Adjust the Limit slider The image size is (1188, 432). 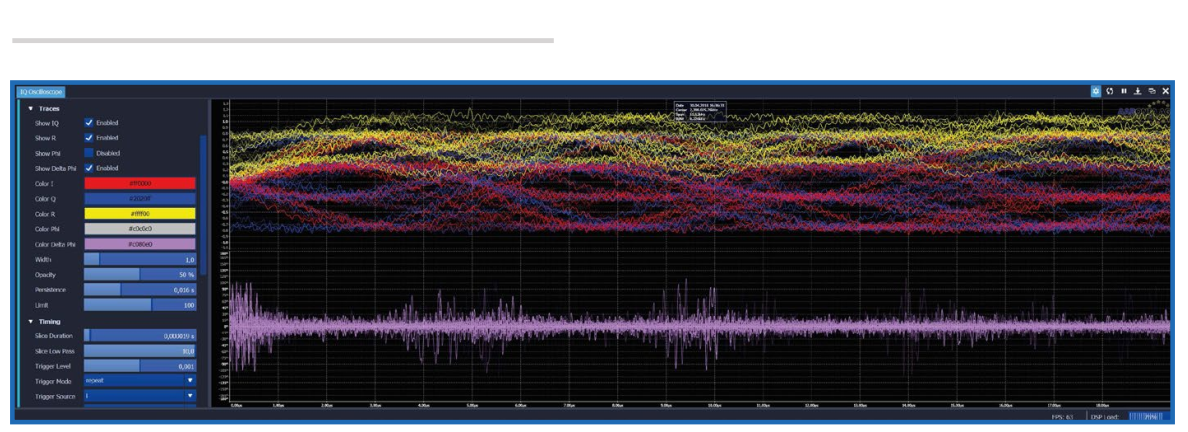coord(139,305)
